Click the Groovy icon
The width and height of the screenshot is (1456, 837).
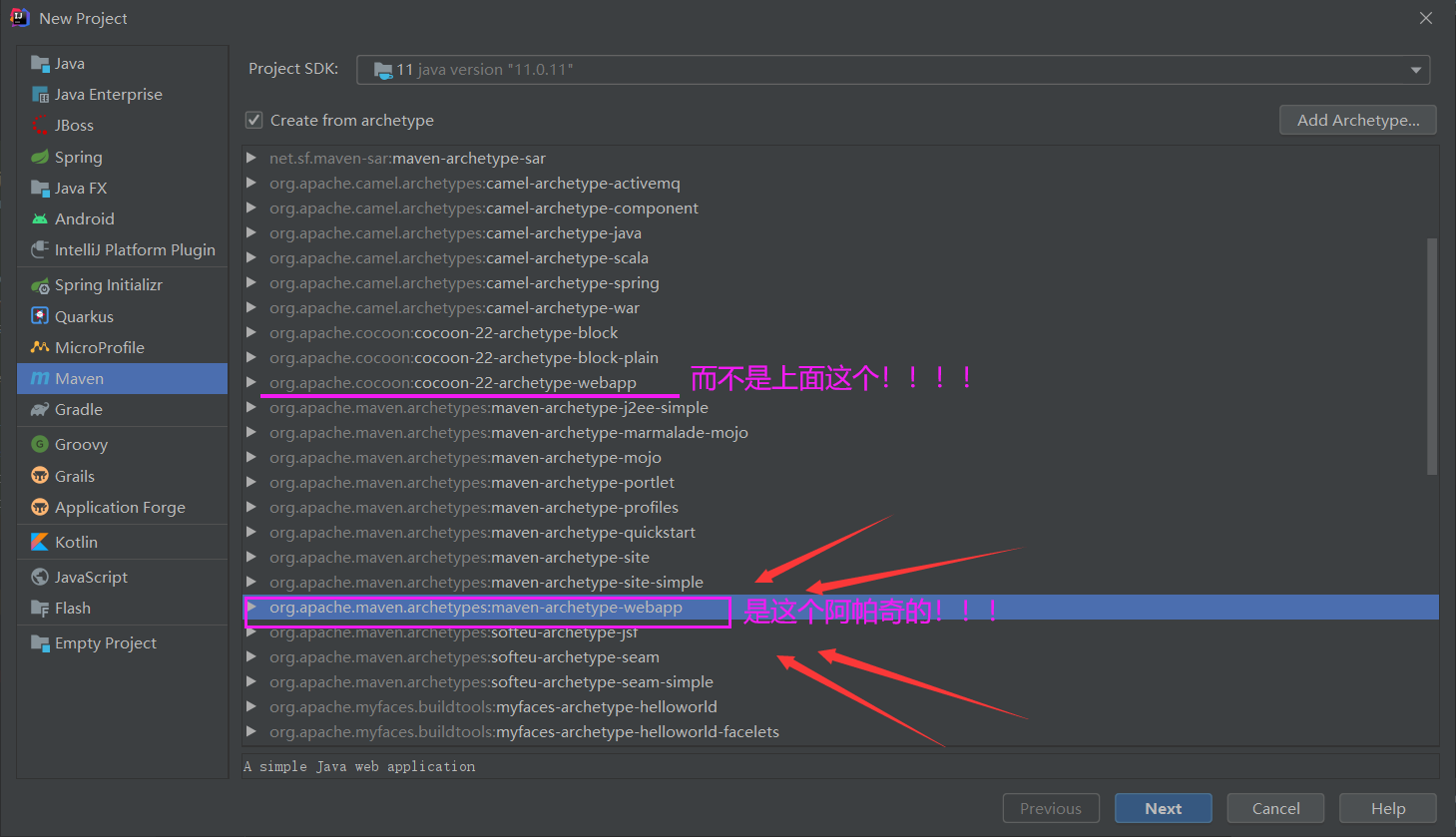(40, 445)
